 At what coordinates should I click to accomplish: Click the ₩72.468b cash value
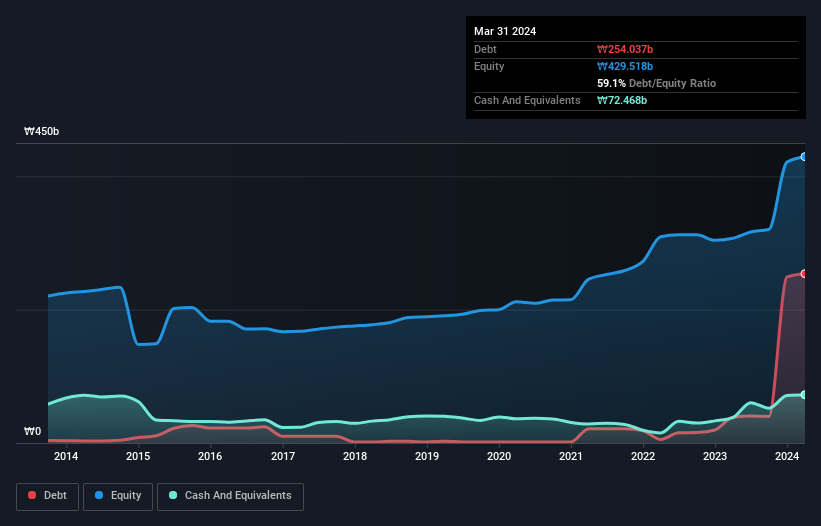[x=622, y=100]
